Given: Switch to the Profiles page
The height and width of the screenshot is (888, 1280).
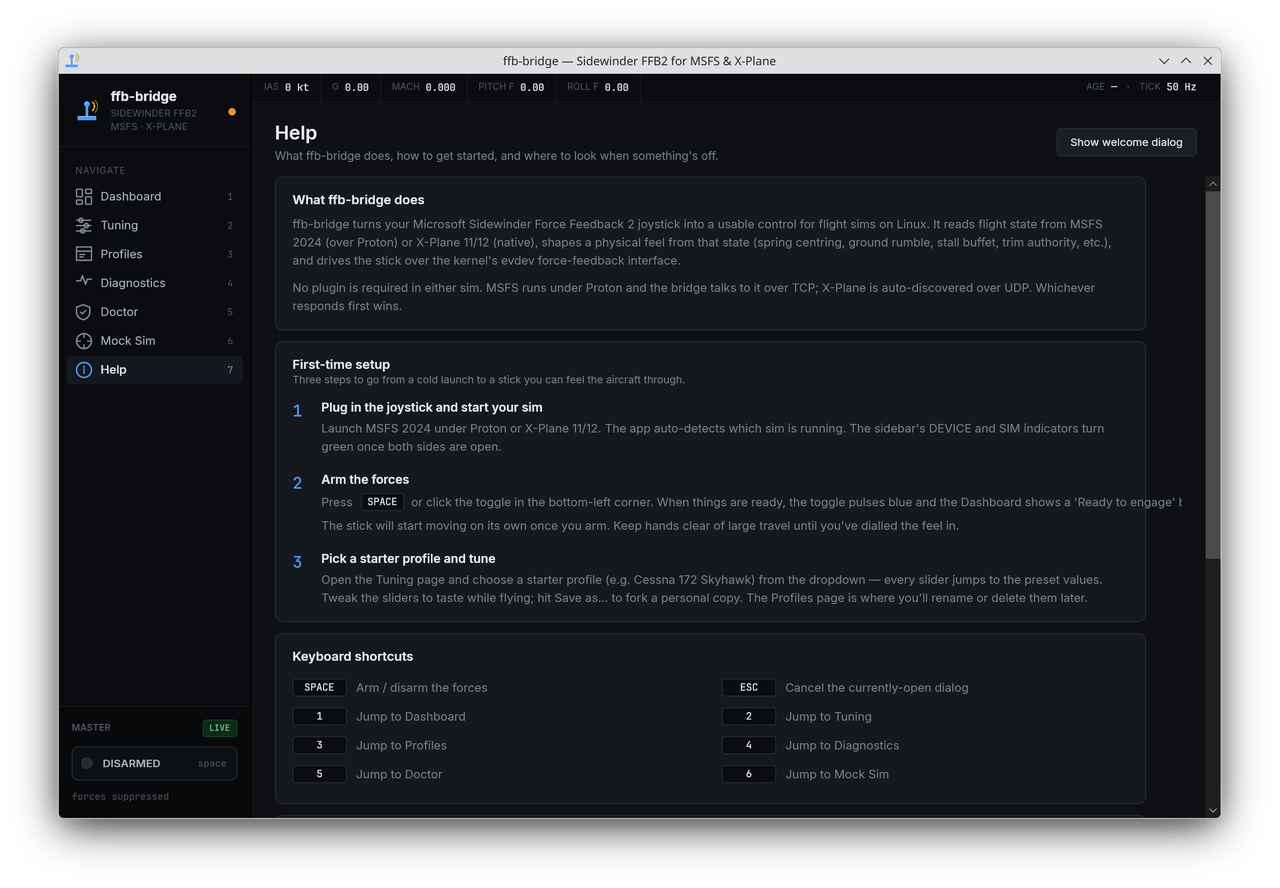Looking at the screenshot, I should pos(155,254).
